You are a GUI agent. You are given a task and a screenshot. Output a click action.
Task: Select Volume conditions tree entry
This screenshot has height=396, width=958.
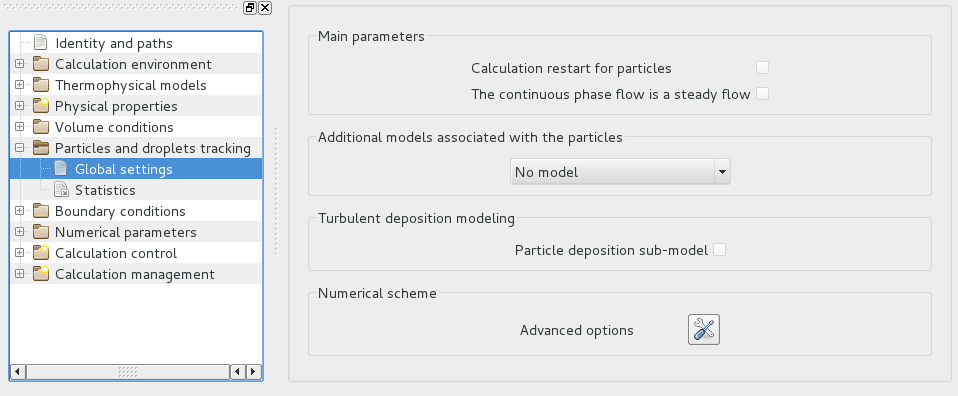[x=114, y=127]
